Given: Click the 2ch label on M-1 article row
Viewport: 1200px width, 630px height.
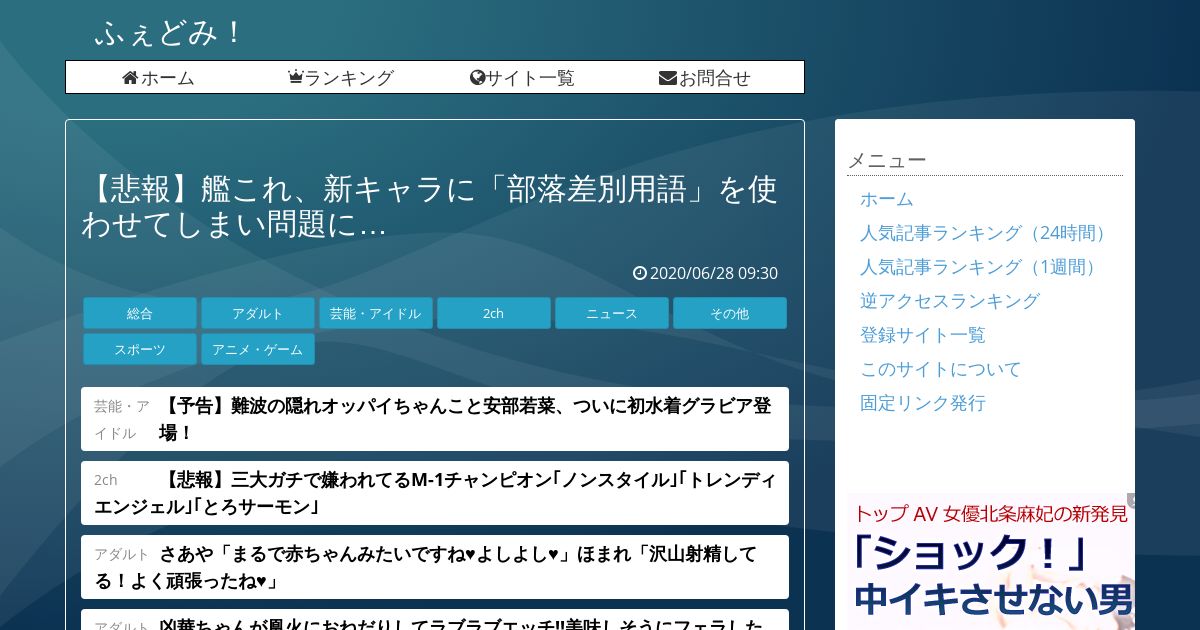Looking at the screenshot, I should click(106, 480).
